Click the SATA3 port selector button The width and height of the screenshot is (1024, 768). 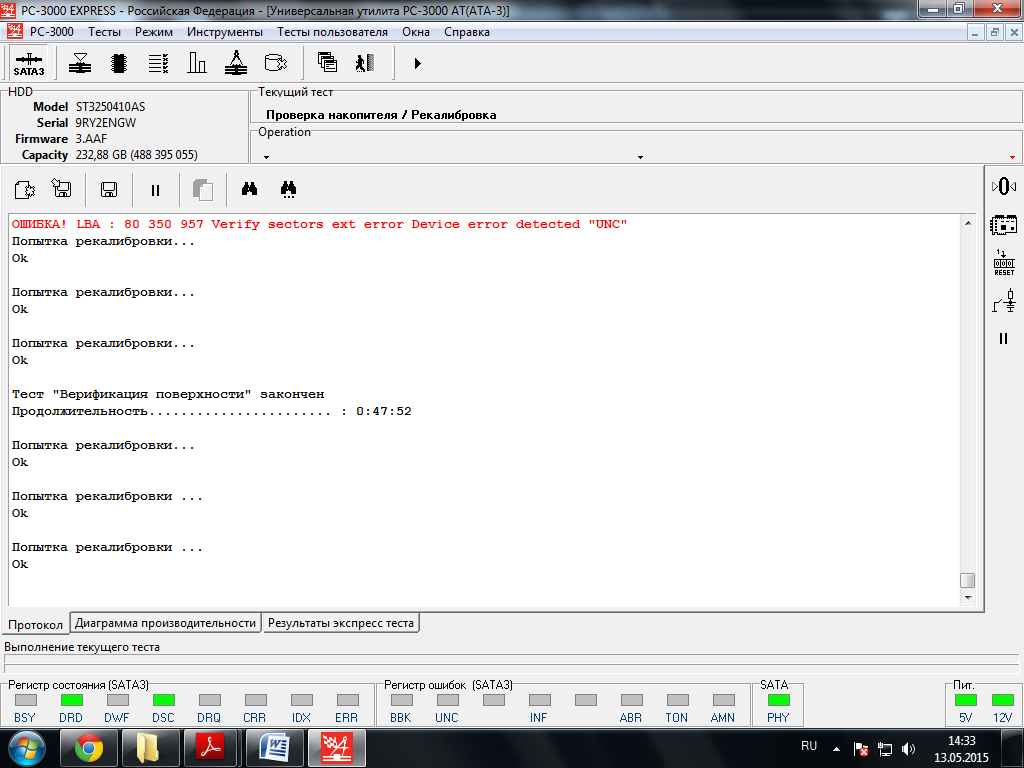(29, 63)
